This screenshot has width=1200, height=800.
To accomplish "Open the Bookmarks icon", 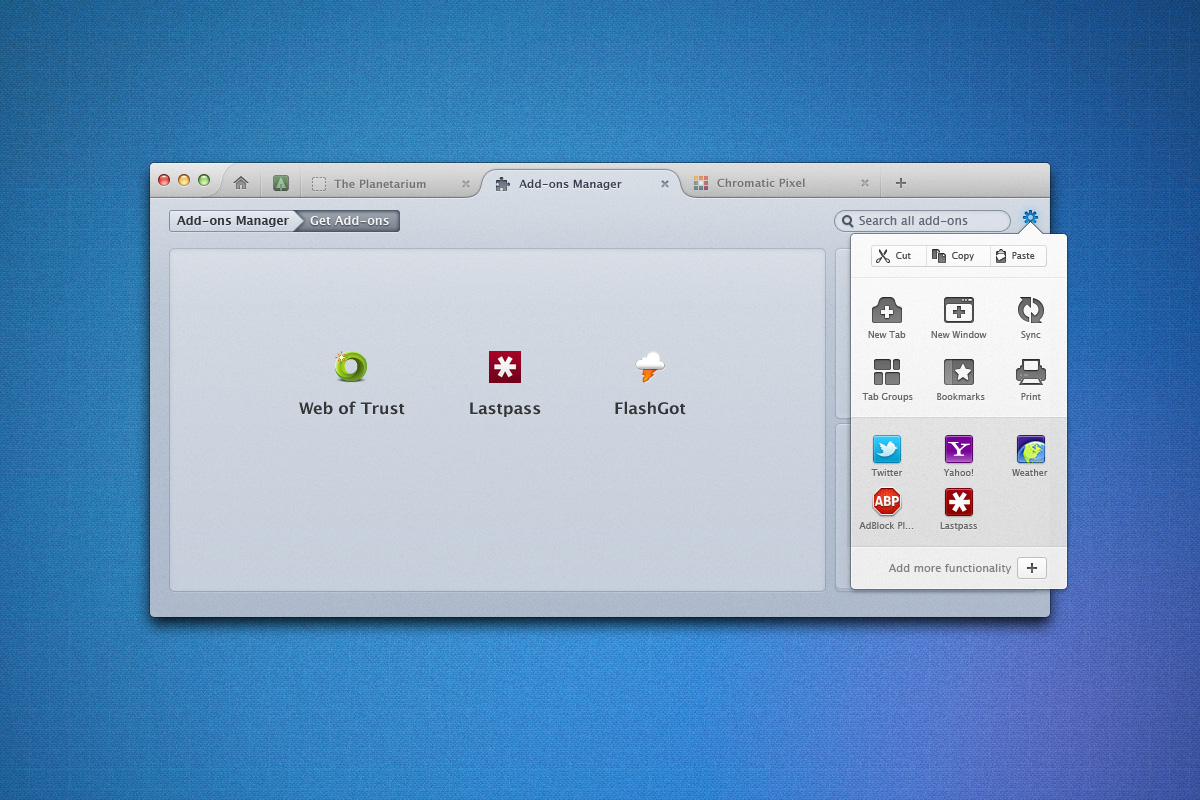I will coord(959,373).
